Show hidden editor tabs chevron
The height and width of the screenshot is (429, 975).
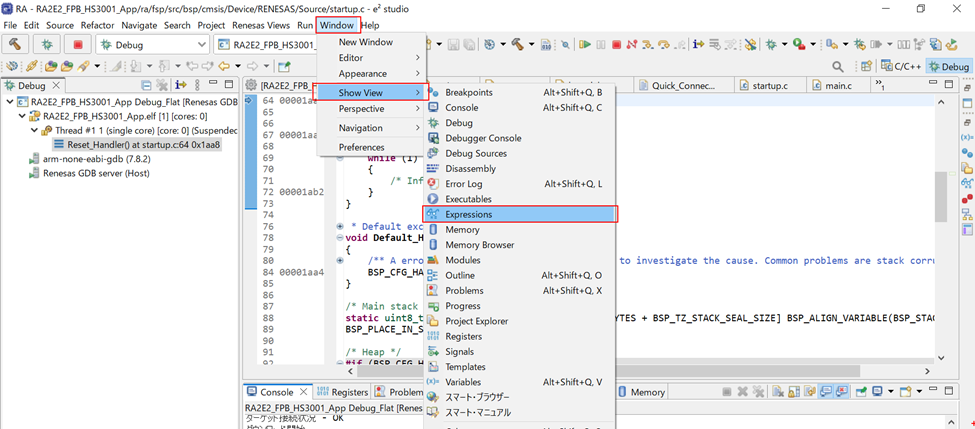880,84
